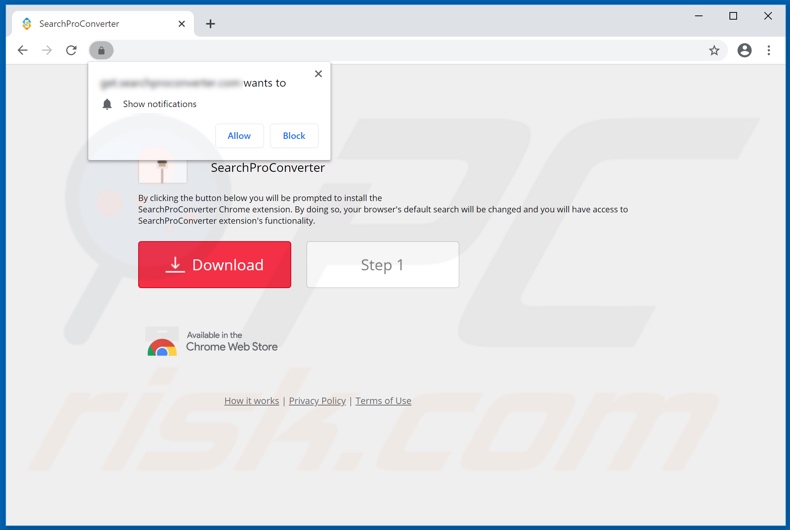Viewport: 790px width, 530px height.
Task: Block notifications from the site
Action: tap(294, 136)
